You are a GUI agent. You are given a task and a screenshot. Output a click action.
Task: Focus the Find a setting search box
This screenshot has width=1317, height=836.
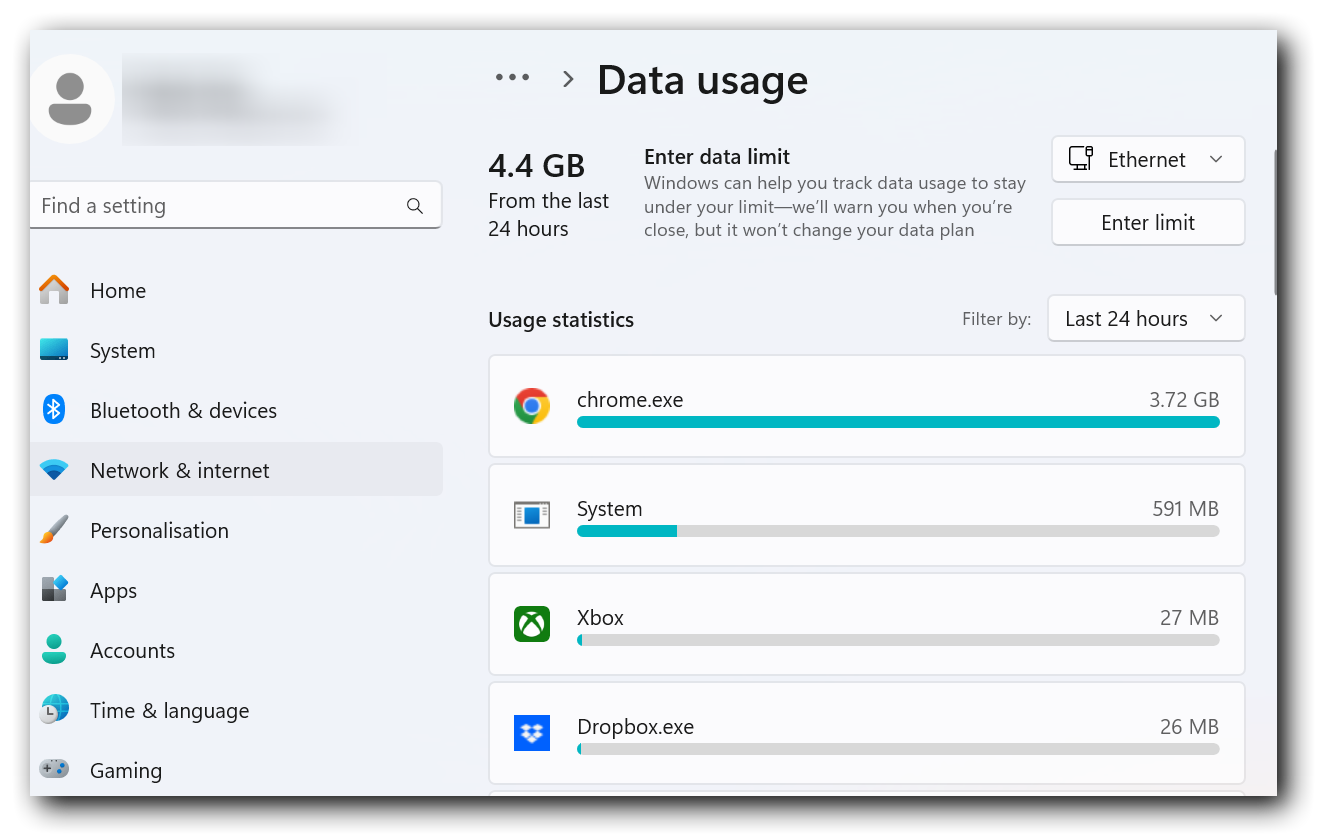215,206
